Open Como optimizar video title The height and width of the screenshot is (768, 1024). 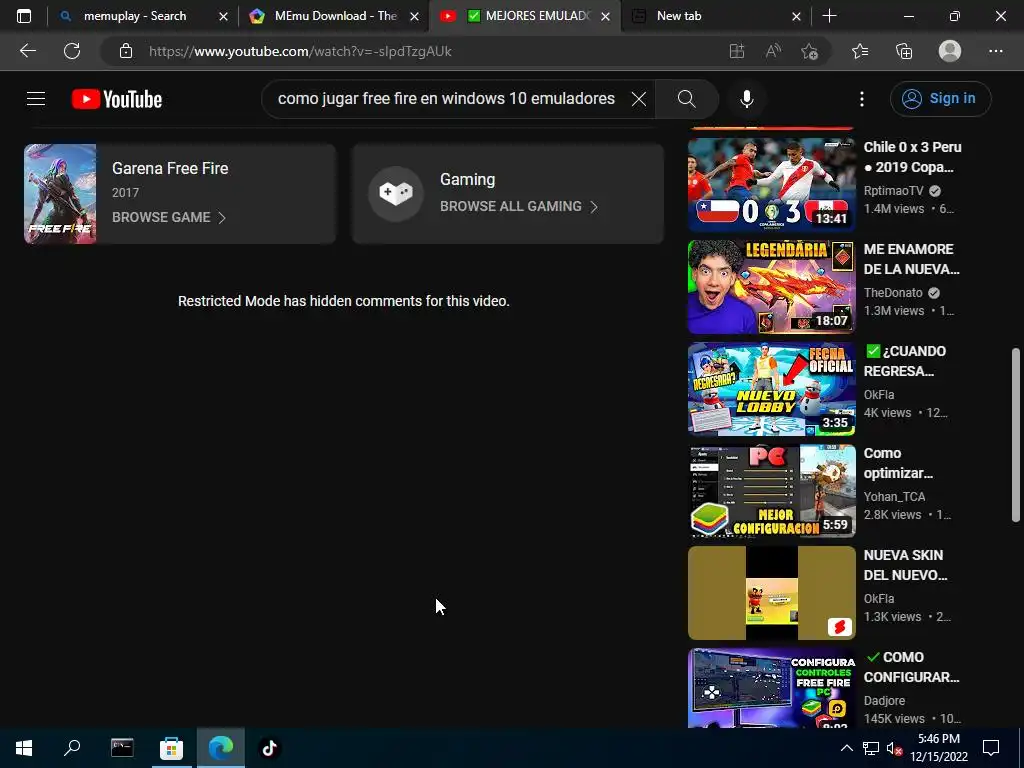[x=898, y=462]
